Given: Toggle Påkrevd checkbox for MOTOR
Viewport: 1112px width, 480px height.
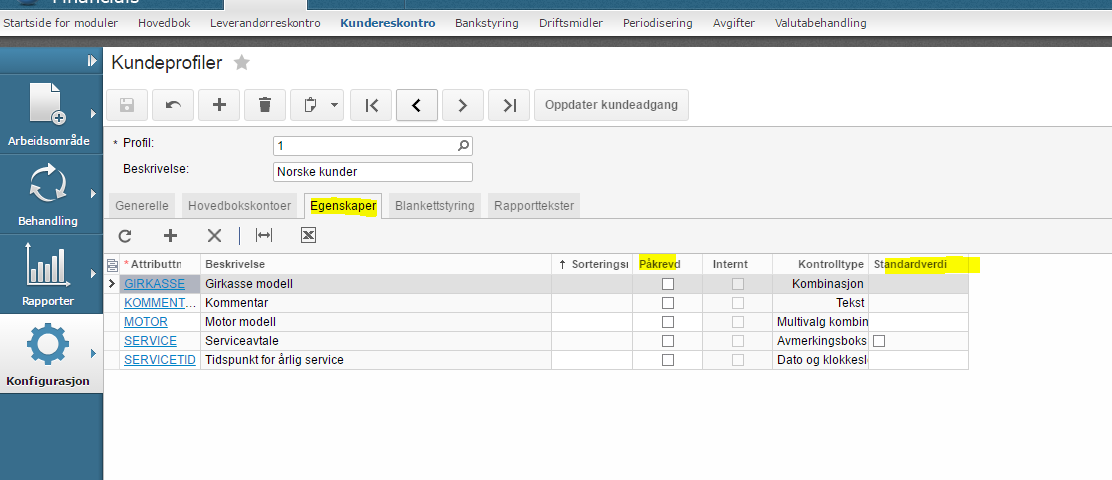Looking at the screenshot, I should pyautogui.click(x=668, y=322).
